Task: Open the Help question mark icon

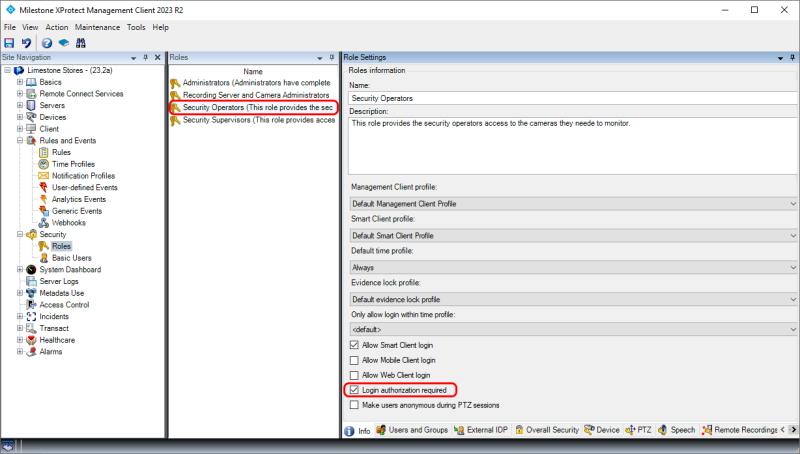Action: coord(47,43)
